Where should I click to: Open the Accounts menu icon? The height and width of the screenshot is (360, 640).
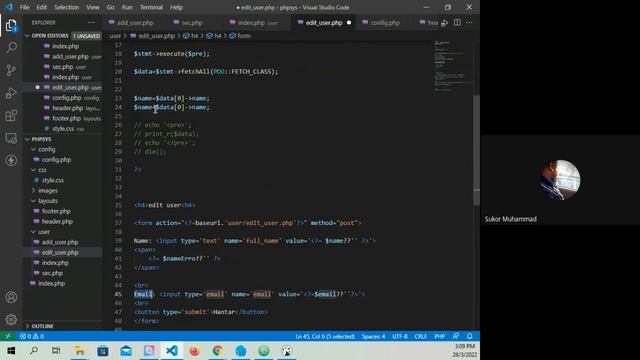pos(11,297)
